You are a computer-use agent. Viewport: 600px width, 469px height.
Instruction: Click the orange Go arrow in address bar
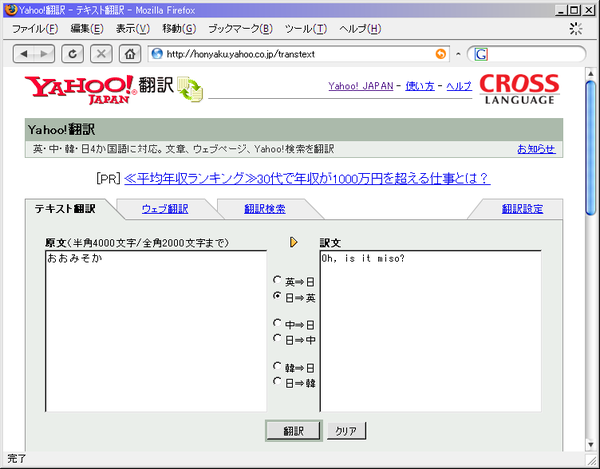point(441,54)
